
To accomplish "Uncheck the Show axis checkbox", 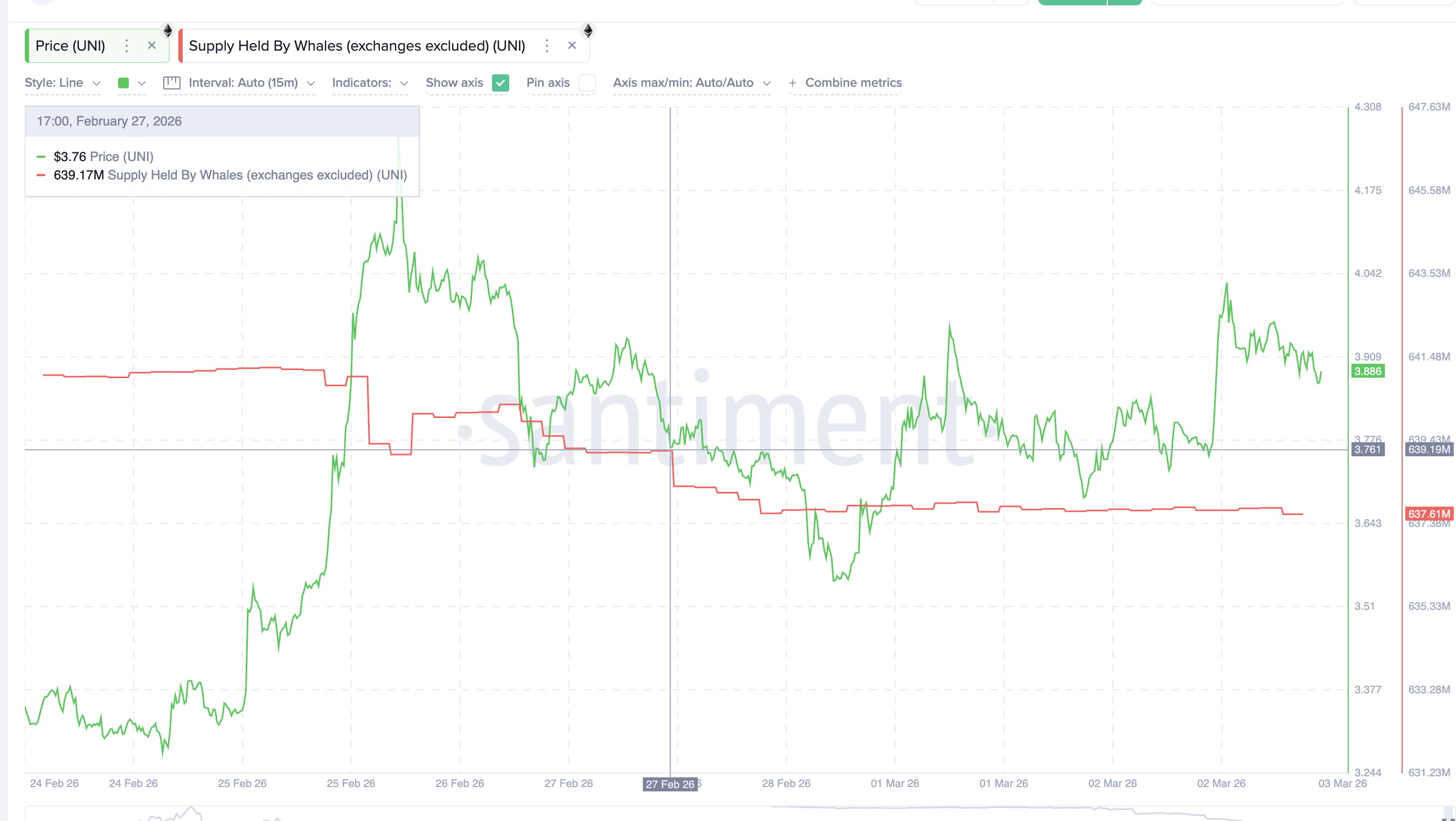I will coord(500,83).
